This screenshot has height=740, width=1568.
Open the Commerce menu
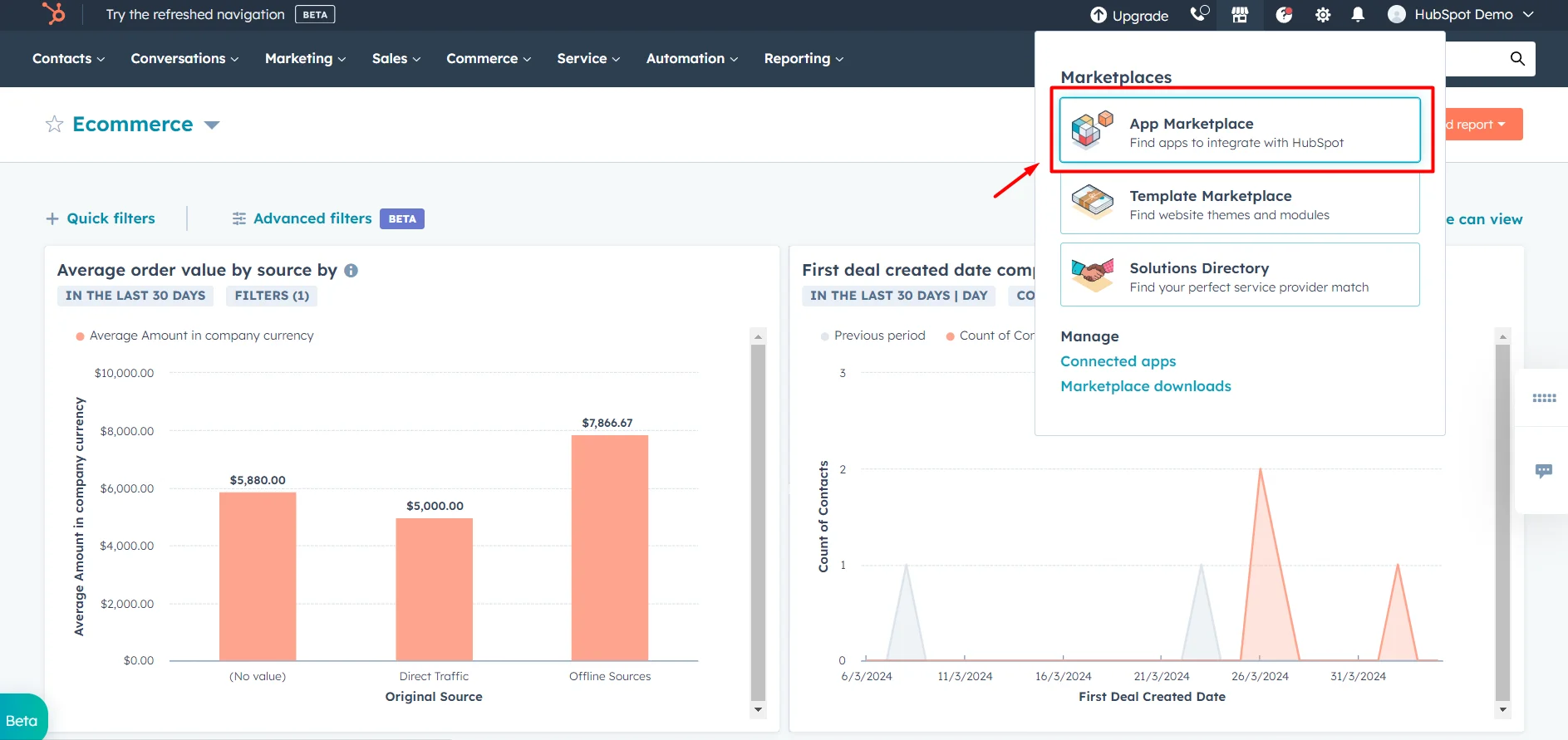coord(489,58)
